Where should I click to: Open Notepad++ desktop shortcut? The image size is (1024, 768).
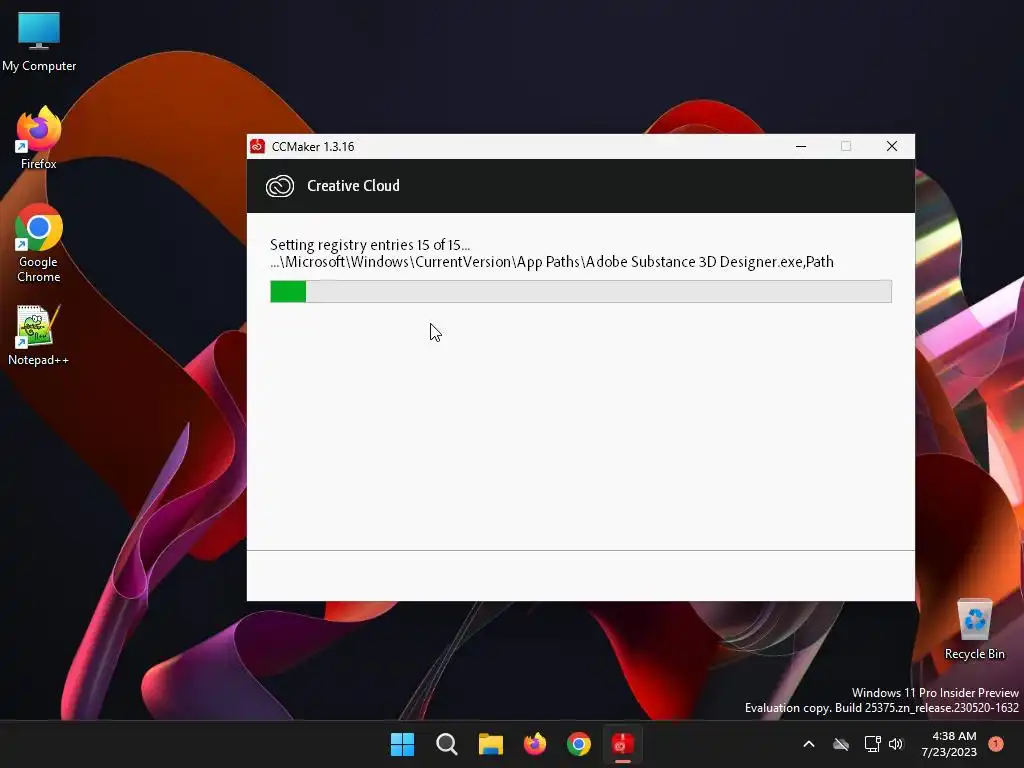click(38, 335)
